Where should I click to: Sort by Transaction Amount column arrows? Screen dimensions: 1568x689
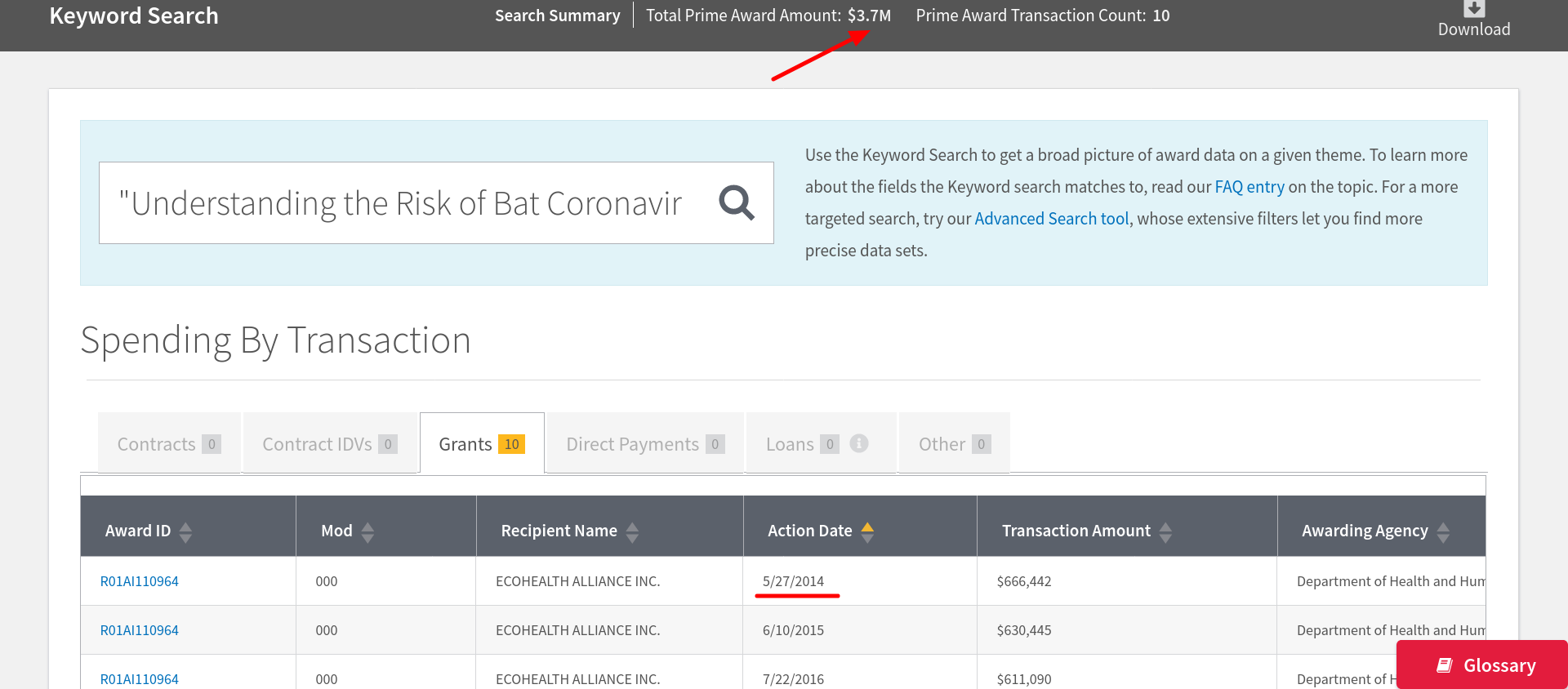click(x=1165, y=532)
